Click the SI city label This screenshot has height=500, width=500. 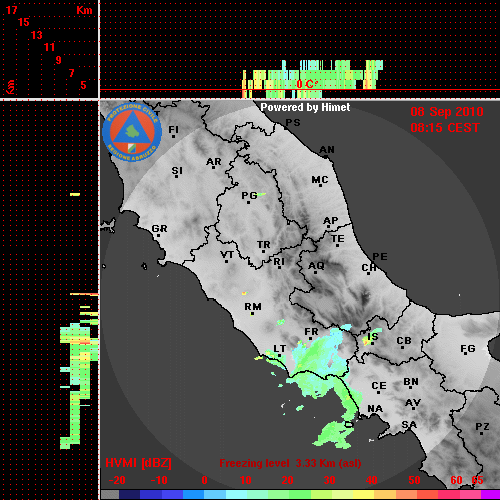(x=177, y=171)
